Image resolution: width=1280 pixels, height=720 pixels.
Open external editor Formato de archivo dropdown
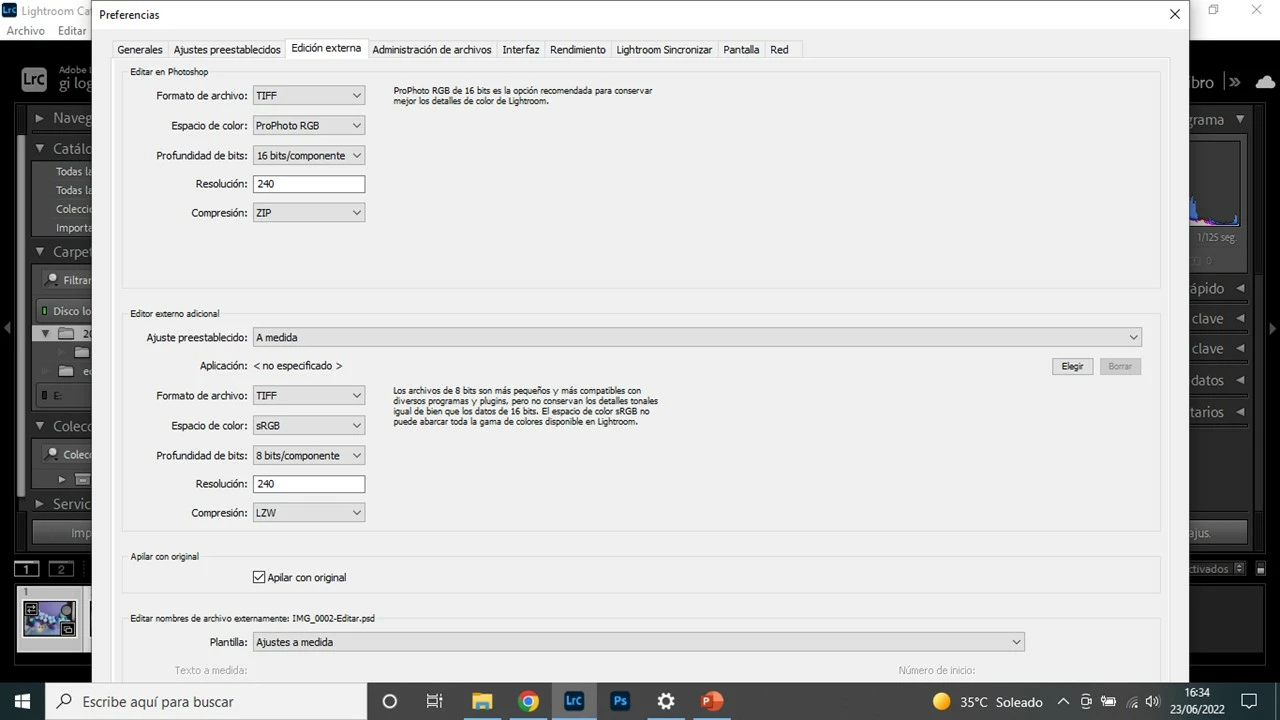[x=308, y=396]
